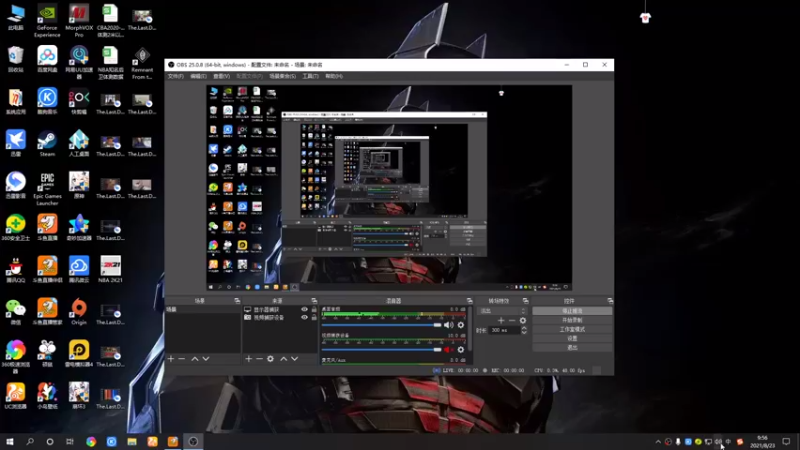Screen dimensions: 800x450
Task: Open NBA 2K21 desktop shortcut
Action: coord(110,269)
